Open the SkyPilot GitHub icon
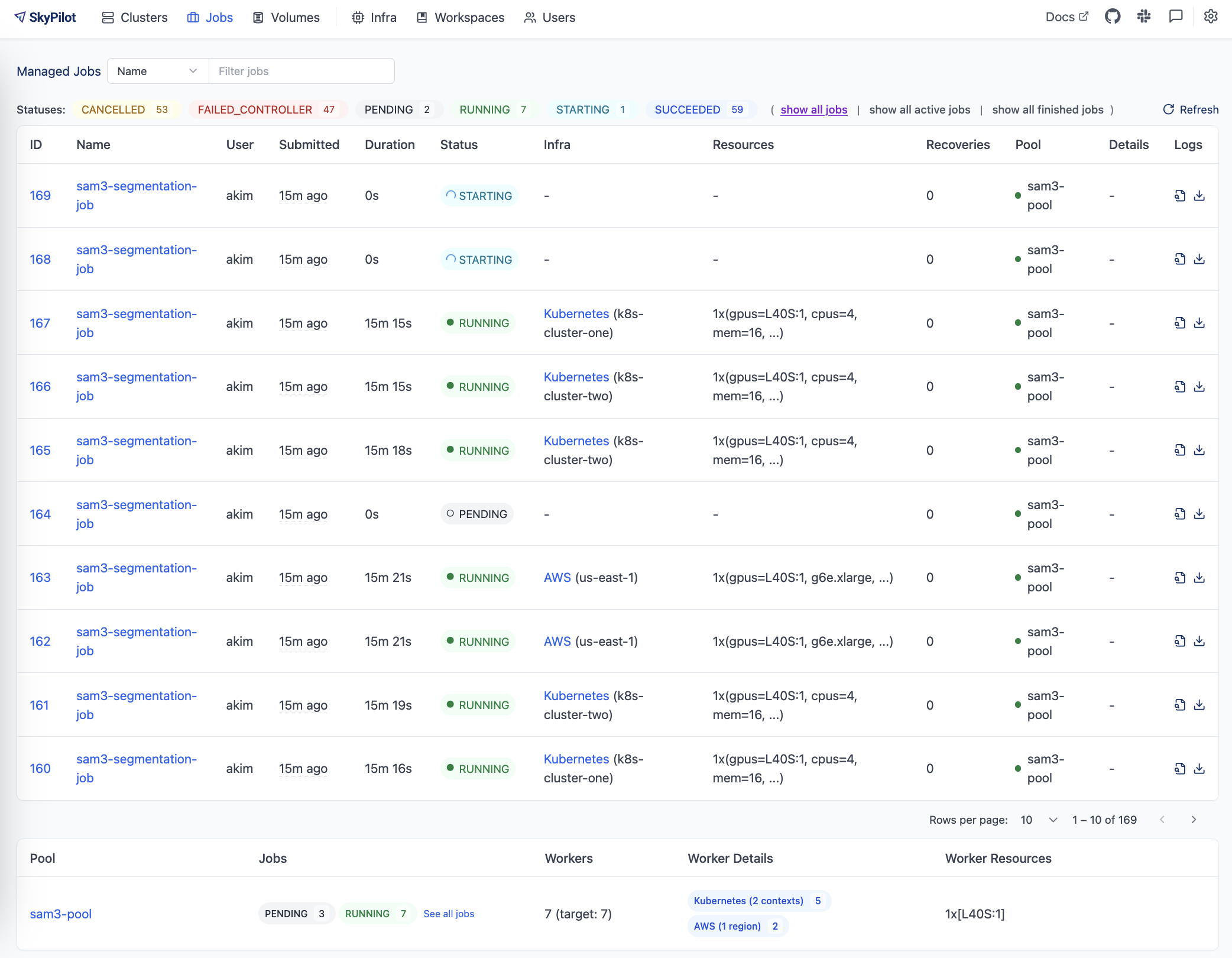Viewport: 1232px width, 958px height. click(1112, 17)
